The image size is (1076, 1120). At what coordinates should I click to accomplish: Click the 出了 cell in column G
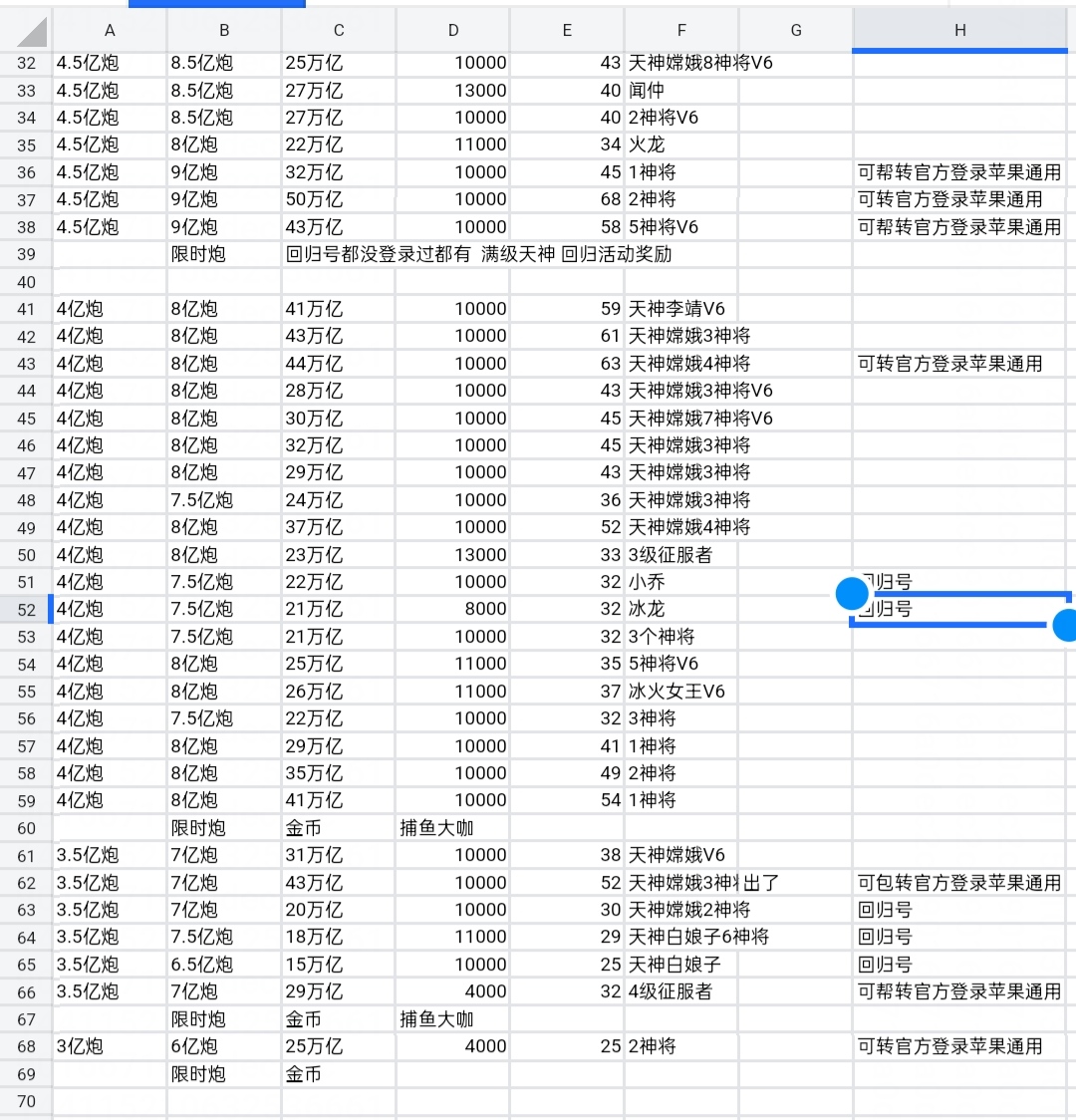(795, 883)
